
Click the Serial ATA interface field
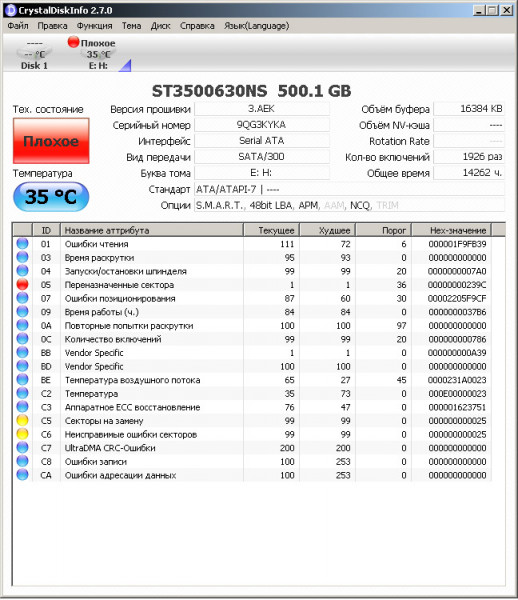[x=262, y=141]
